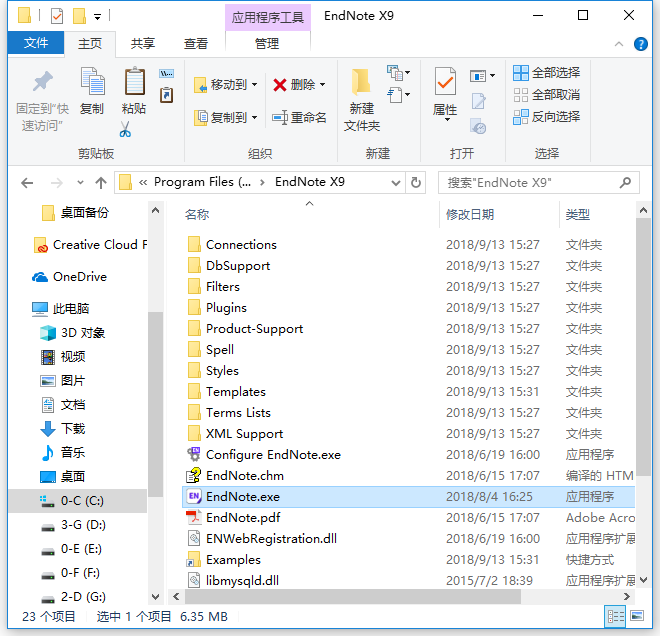
Task: Select libmysqld.dll file
Action: pyautogui.click(x=408, y=580)
